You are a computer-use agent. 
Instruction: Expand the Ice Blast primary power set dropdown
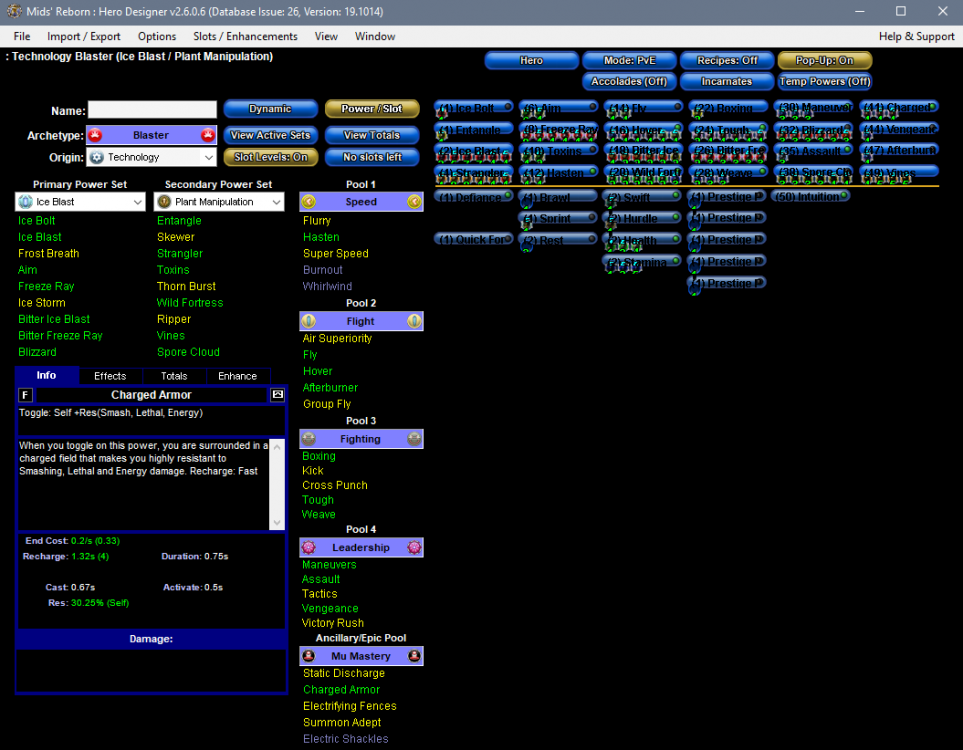81,202
